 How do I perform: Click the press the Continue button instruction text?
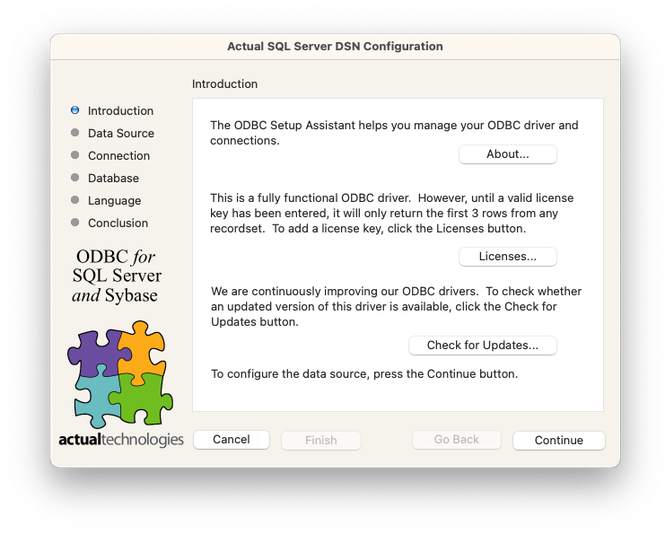pos(364,374)
